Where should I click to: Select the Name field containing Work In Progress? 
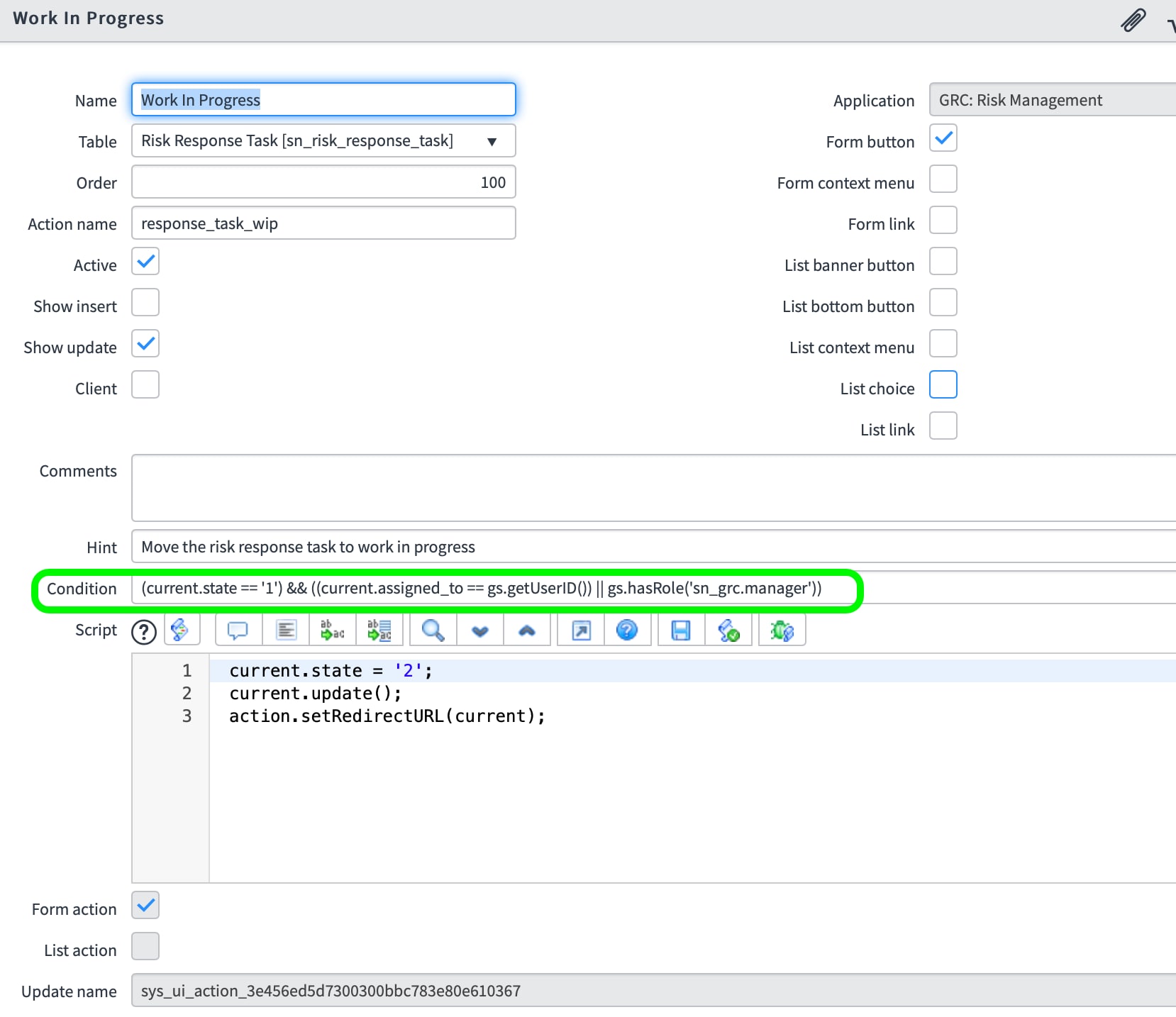[323, 99]
